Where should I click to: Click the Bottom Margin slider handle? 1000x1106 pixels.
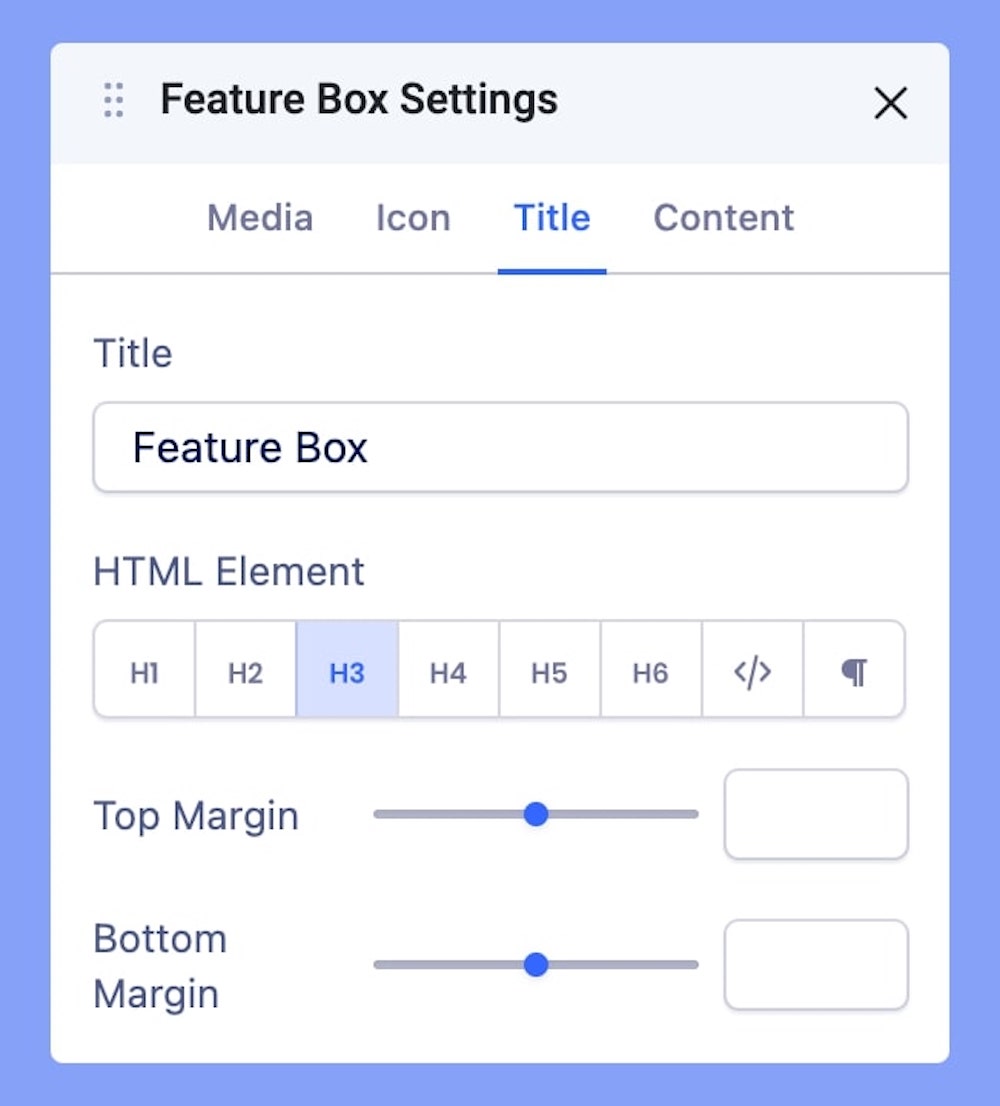[536, 965]
